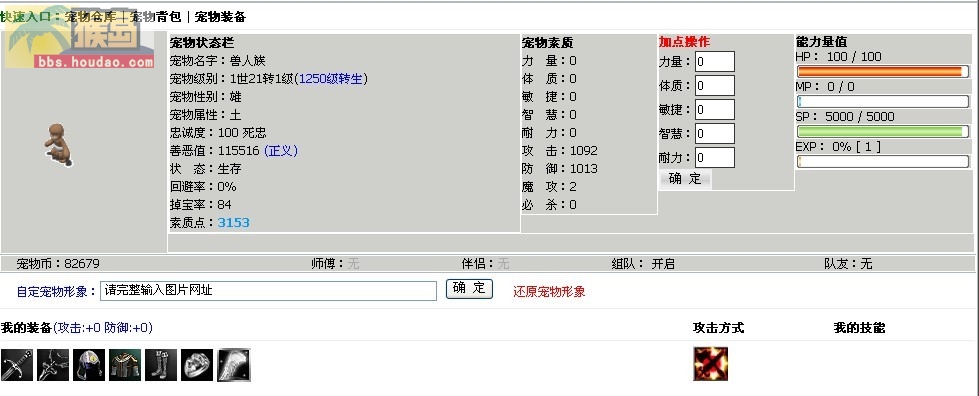The height and width of the screenshot is (396, 979).
Task: Click the attack method crossed-swords icon
Action: point(711,364)
